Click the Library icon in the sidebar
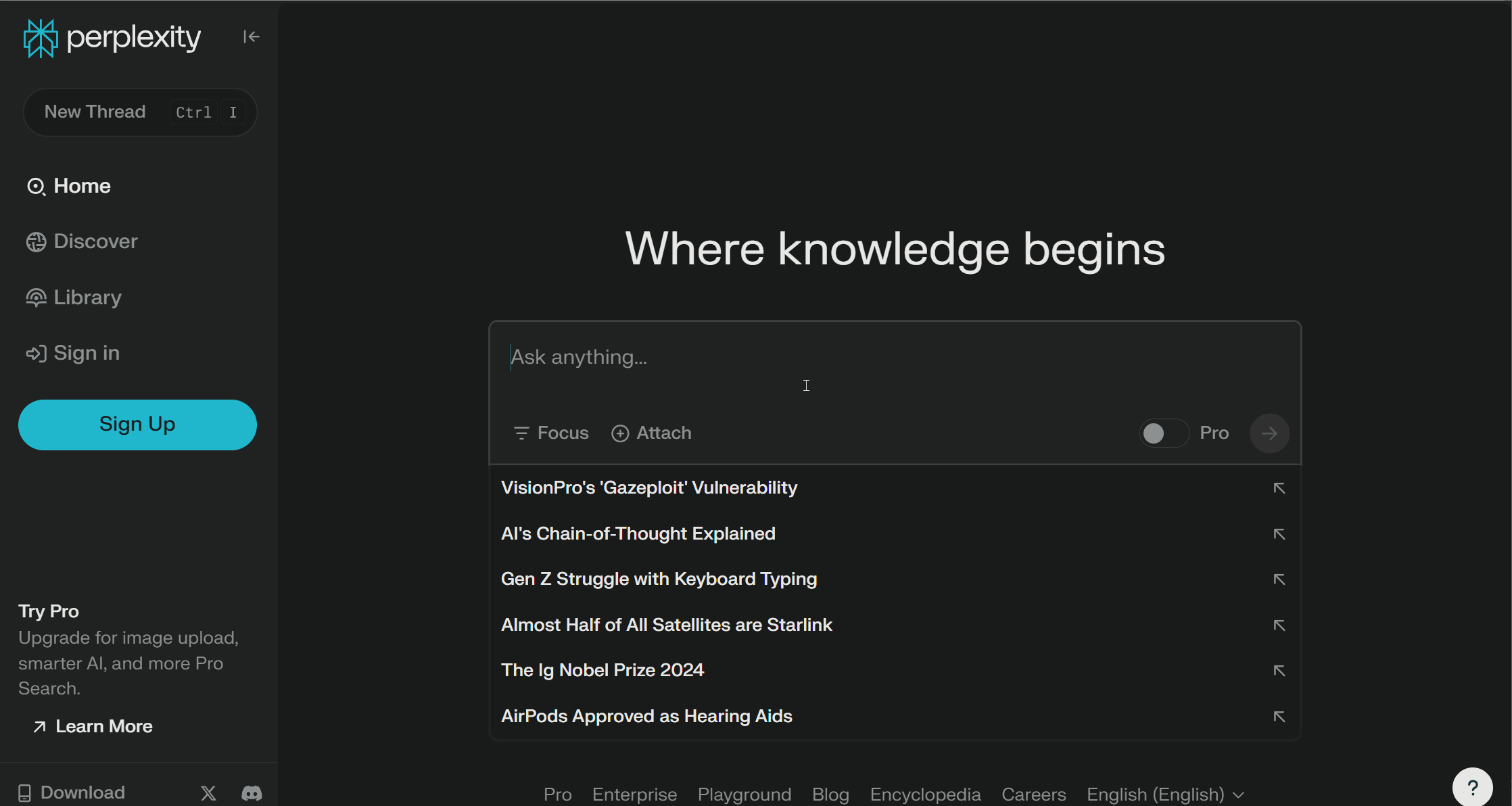This screenshot has height=806, width=1512. pyautogui.click(x=36, y=298)
